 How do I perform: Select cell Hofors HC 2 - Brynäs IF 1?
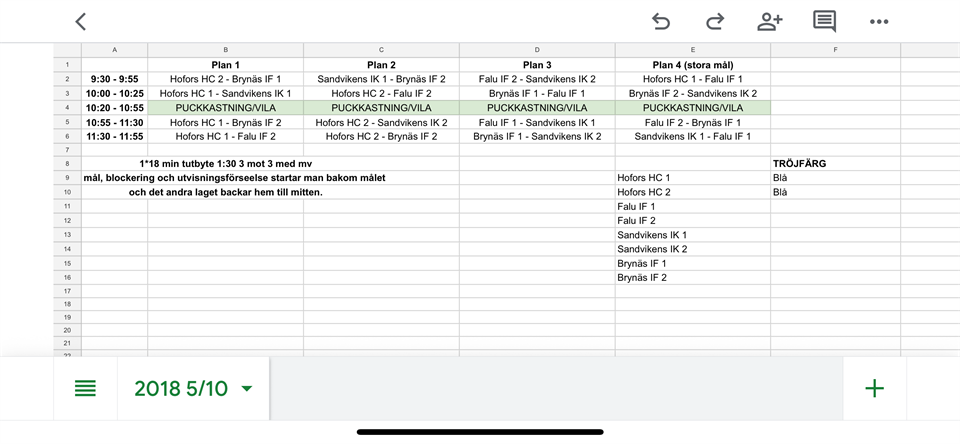(x=225, y=79)
